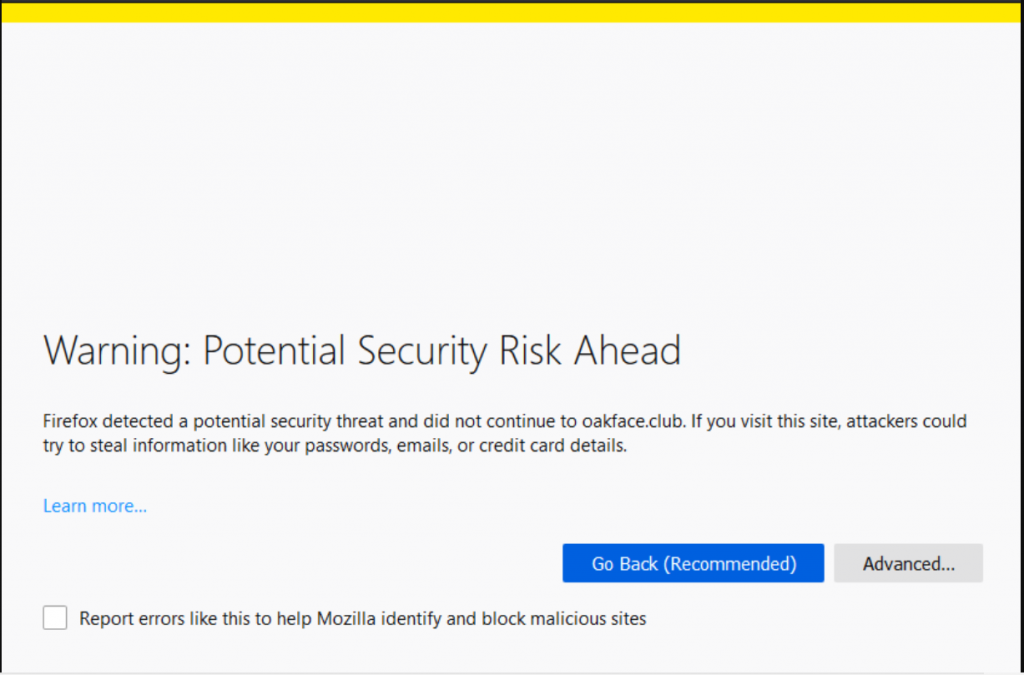Click the word "emails" in the warning paragraph
1024x675 pixels.
pos(419,446)
